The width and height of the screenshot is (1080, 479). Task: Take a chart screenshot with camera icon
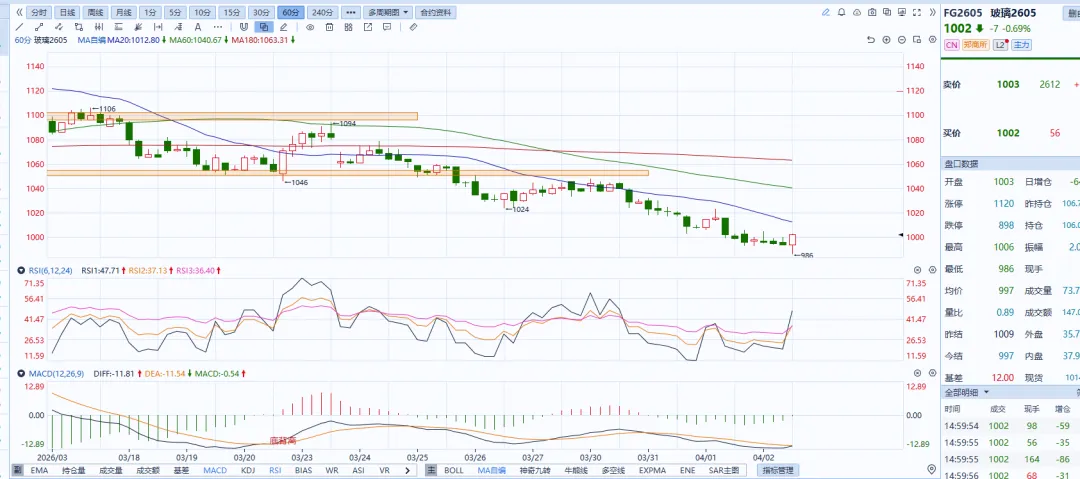(872, 12)
